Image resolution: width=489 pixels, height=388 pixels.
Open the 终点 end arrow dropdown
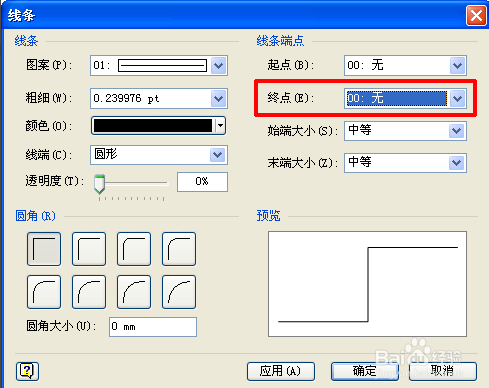click(x=457, y=98)
